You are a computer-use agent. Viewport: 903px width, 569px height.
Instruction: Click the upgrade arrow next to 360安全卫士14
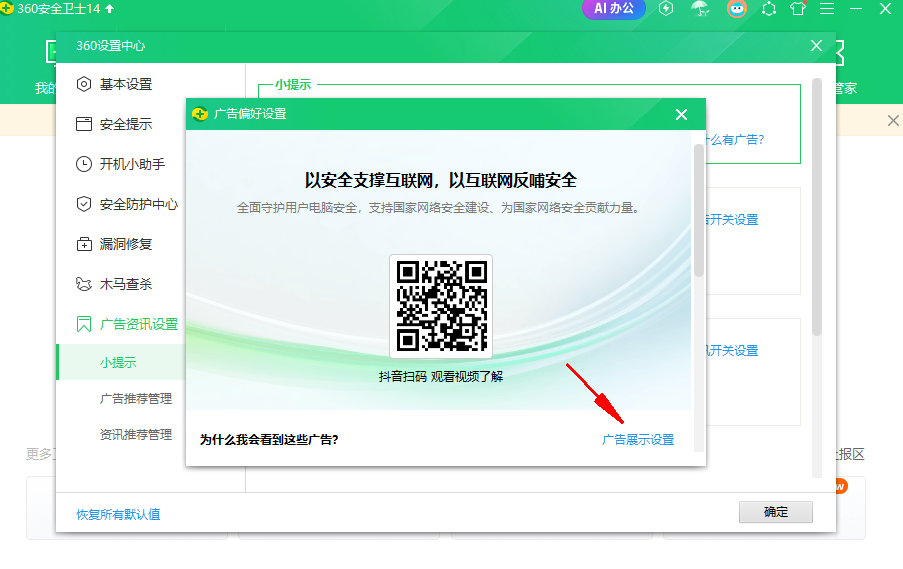pos(109,9)
